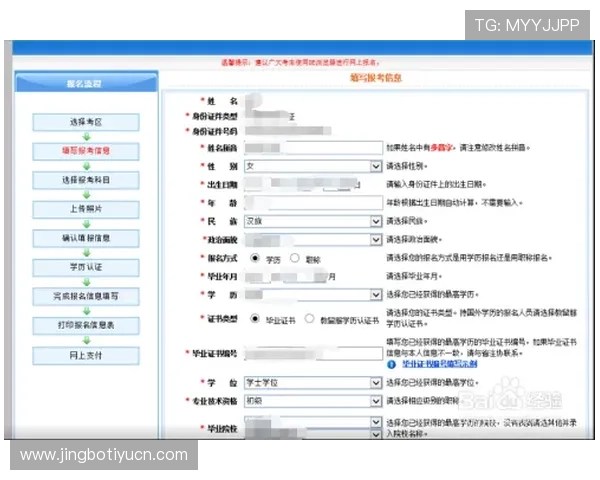
Task: Click the 网上支付 step button
Action: point(86,356)
